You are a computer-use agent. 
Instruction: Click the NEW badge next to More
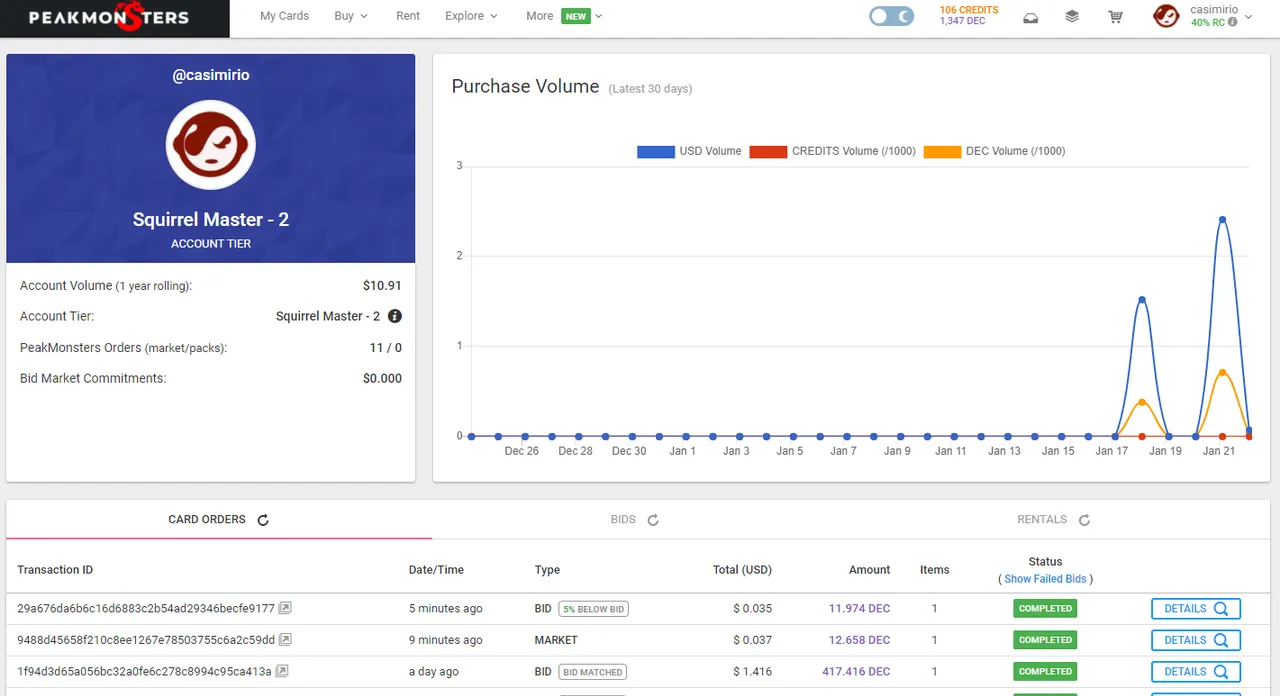[575, 16]
